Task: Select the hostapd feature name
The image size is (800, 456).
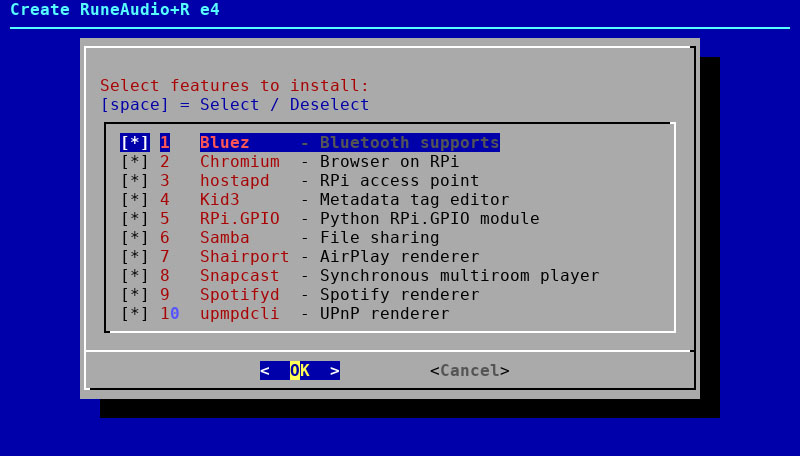Action: [x=235, y=181]
